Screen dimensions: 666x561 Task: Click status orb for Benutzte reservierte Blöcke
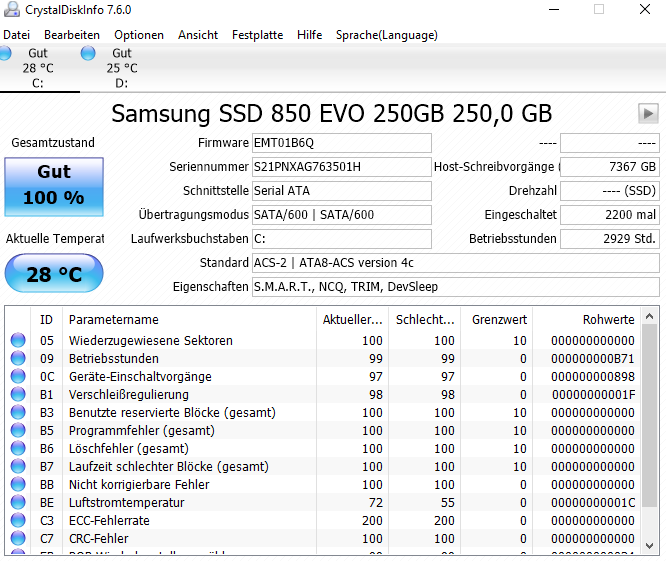[x=18, y=412]
